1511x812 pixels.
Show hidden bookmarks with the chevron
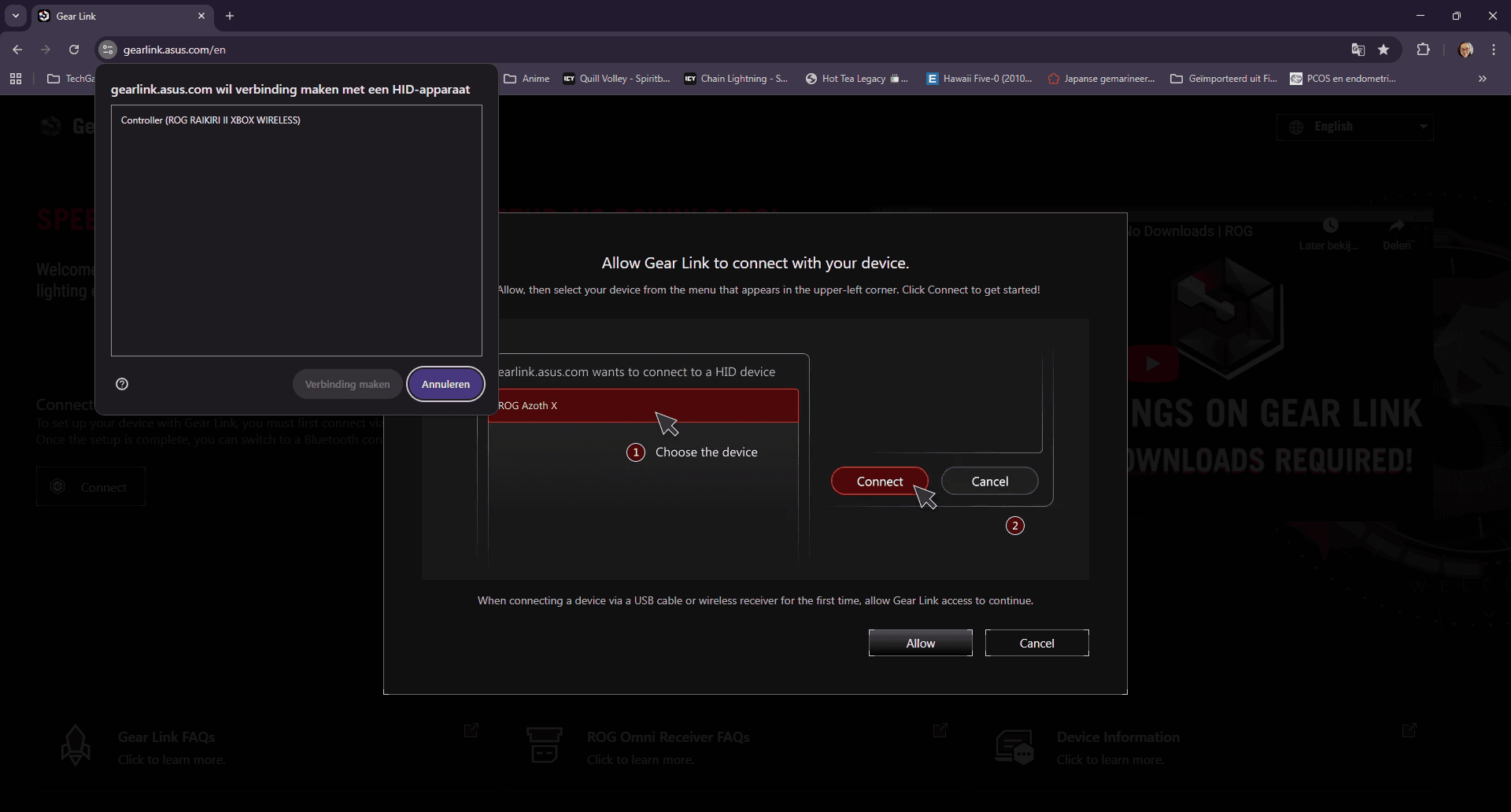coord(1482,79)
